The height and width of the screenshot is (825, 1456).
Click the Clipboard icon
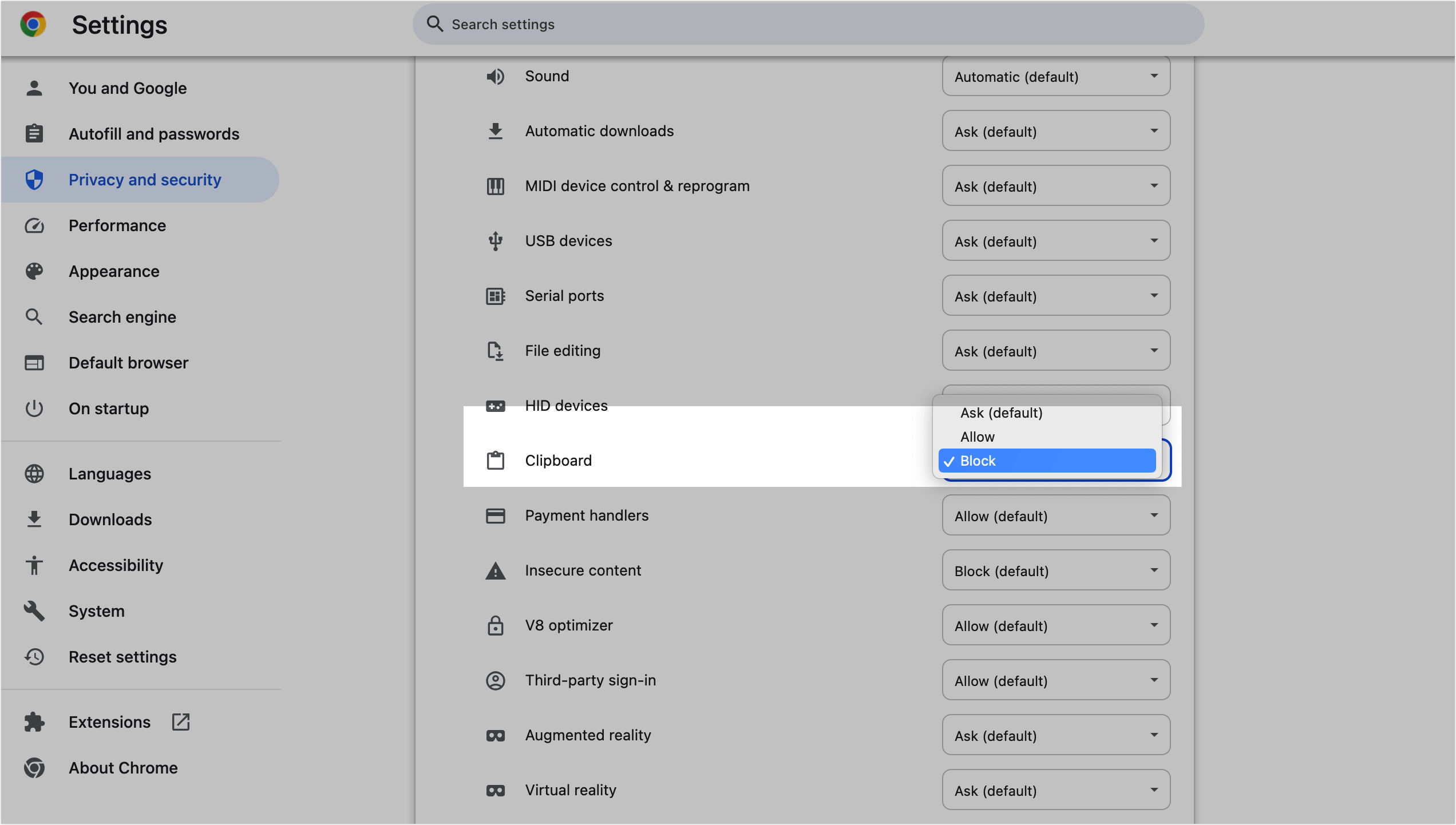pyautogui.click(x=494, y=460)
